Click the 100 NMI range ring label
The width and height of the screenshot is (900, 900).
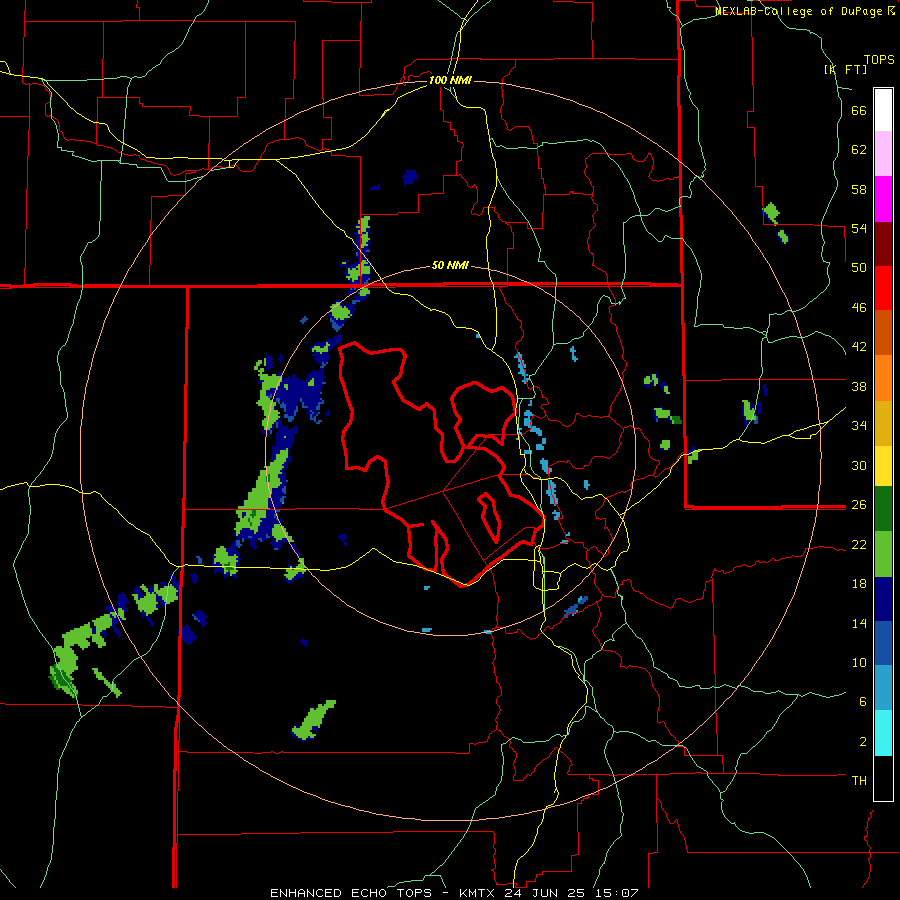pyautogui.click(x=450, y=80)
